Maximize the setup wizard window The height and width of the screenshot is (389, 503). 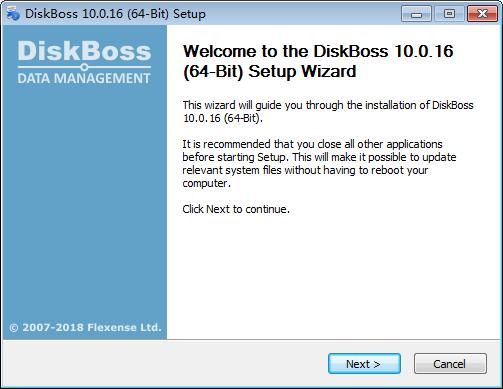click(x=449, y=14)
